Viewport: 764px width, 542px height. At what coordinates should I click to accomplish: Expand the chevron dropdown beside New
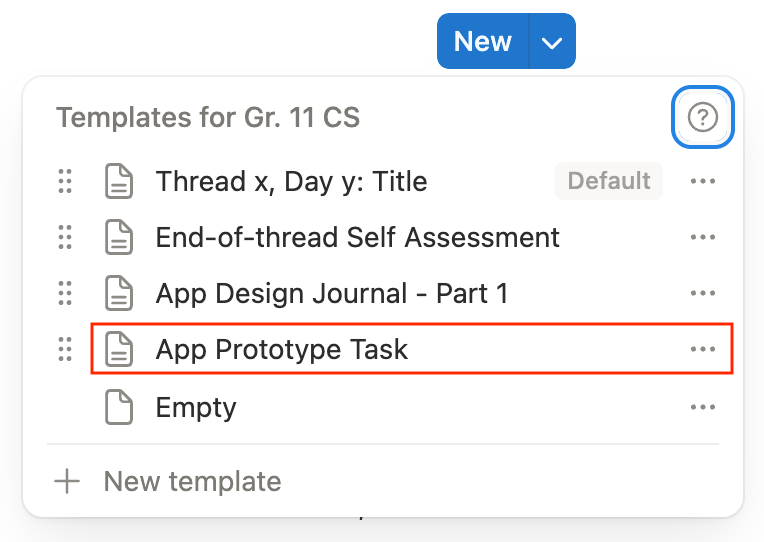552,42
